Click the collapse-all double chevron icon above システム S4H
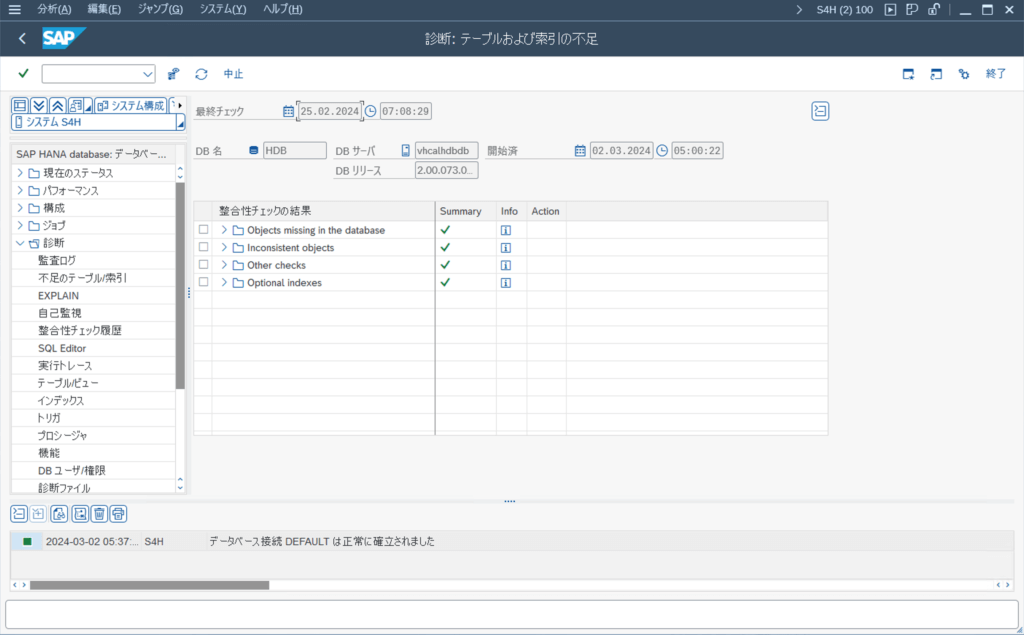1024x635 pixels. 57,104
